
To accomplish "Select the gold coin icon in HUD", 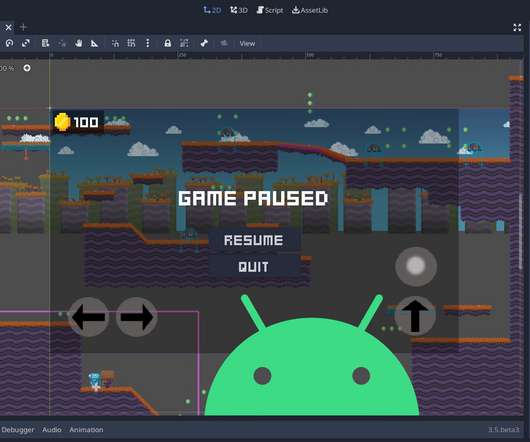I will [x=62, y=122].
